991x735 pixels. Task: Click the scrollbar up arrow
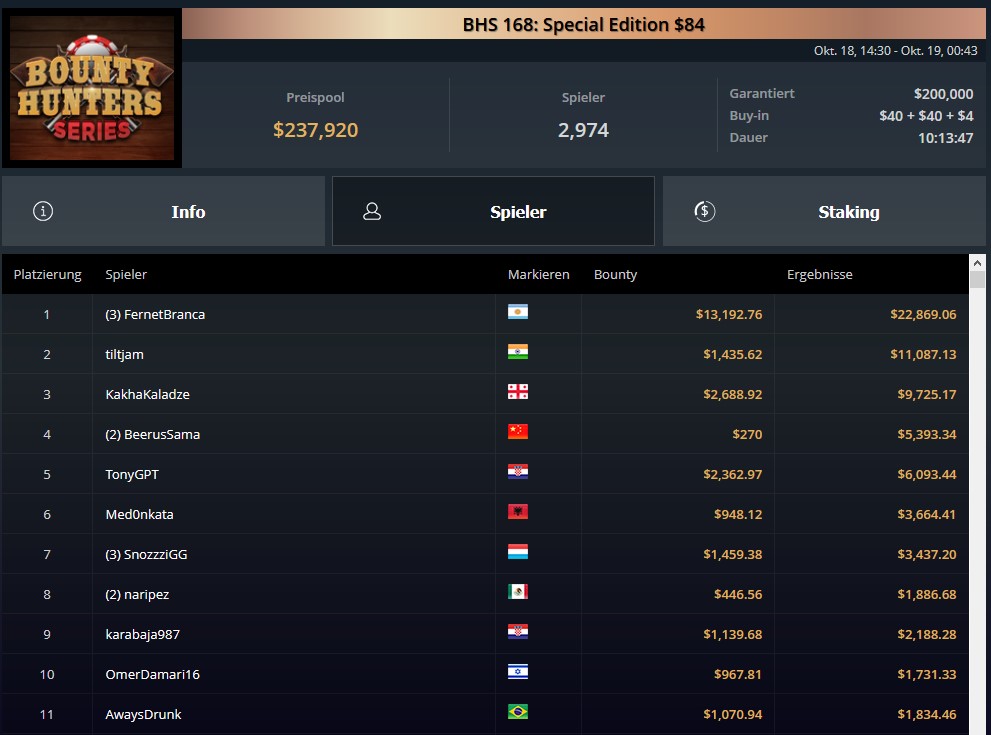click(977, 262)
